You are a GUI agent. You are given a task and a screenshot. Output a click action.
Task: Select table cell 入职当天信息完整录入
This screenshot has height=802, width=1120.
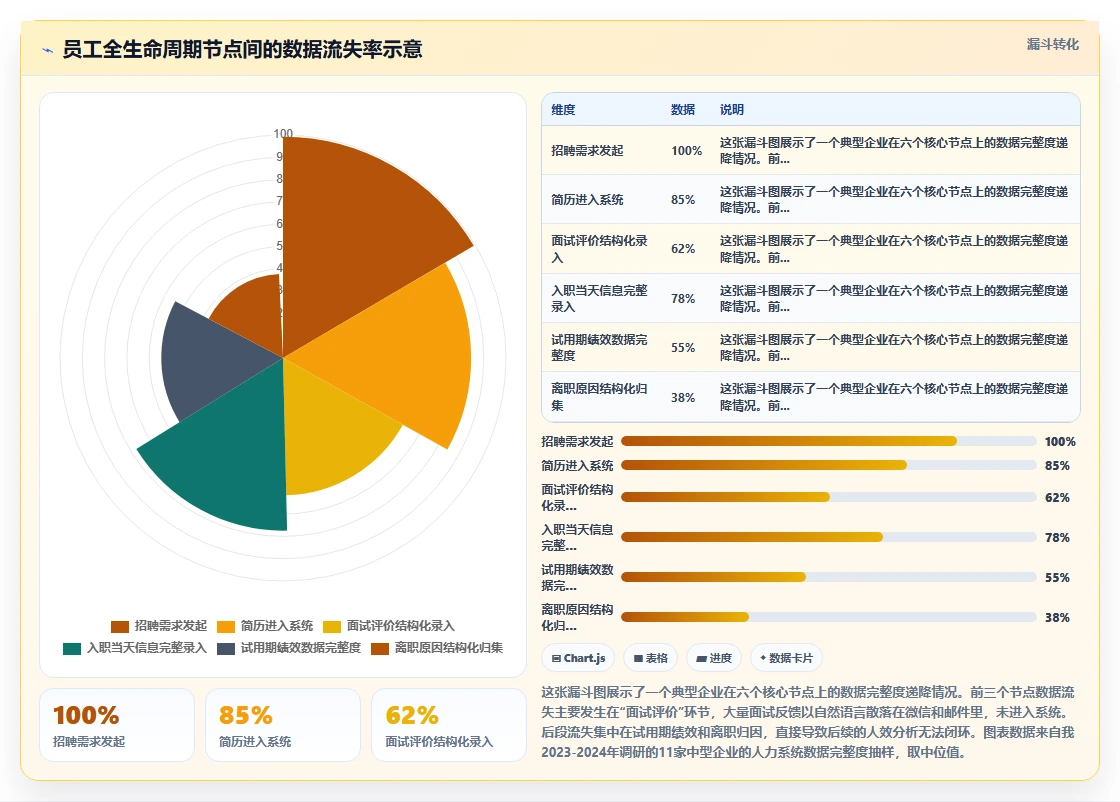(x=600, y=299)
